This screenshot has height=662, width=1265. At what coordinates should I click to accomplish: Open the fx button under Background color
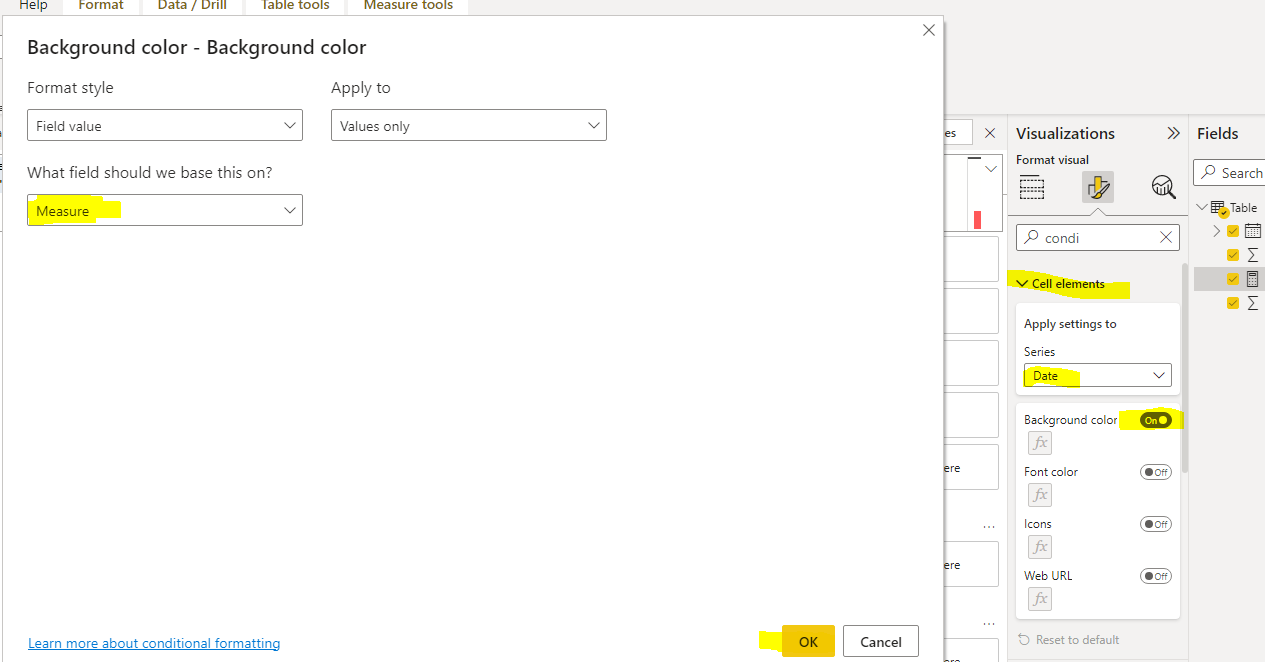click(1040, 443)
